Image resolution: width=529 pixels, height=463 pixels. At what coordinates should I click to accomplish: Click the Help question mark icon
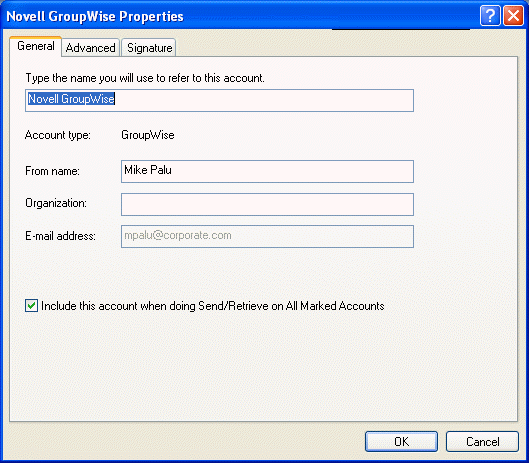point(490,16)
